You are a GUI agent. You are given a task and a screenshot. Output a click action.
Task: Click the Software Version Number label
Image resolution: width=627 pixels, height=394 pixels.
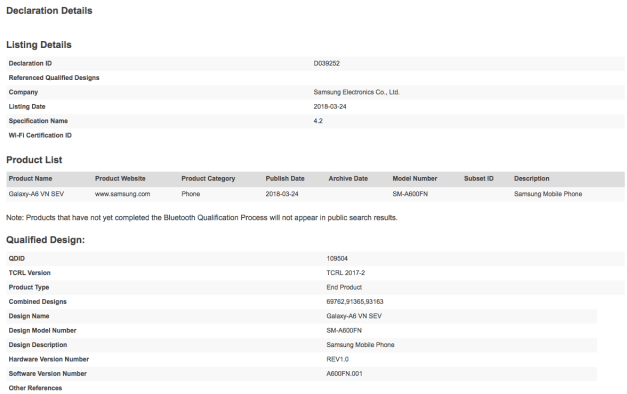tap(48, 374)
